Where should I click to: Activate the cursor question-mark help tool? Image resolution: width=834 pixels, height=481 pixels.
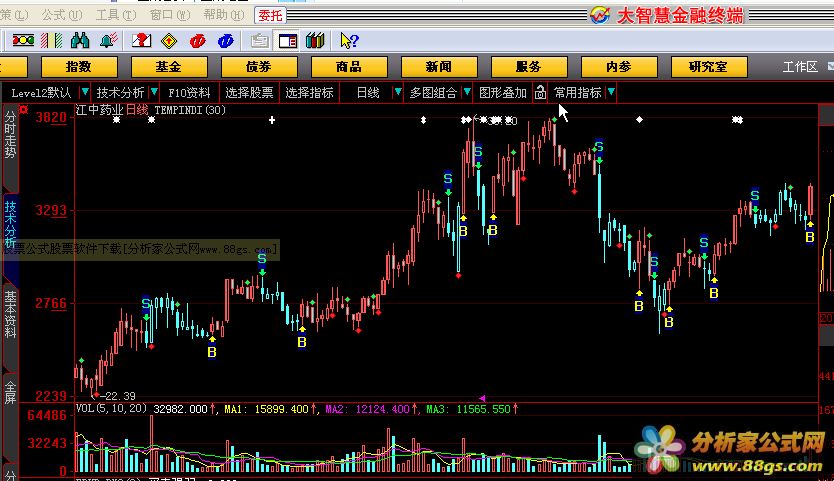[349, 40]
